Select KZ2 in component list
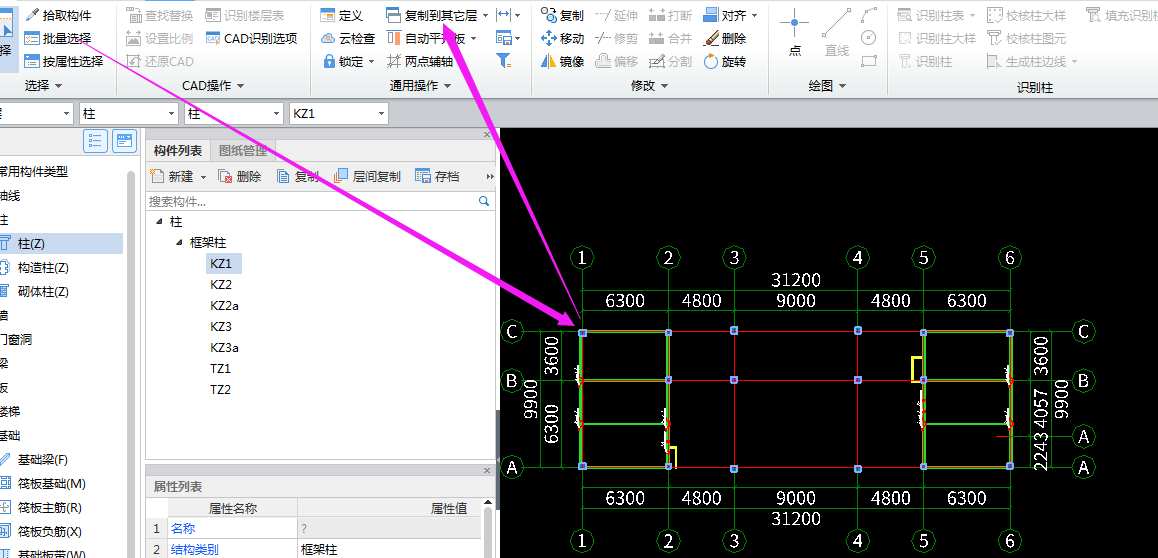The width and height of the screenshot is (1158, 558). point(221,284)
